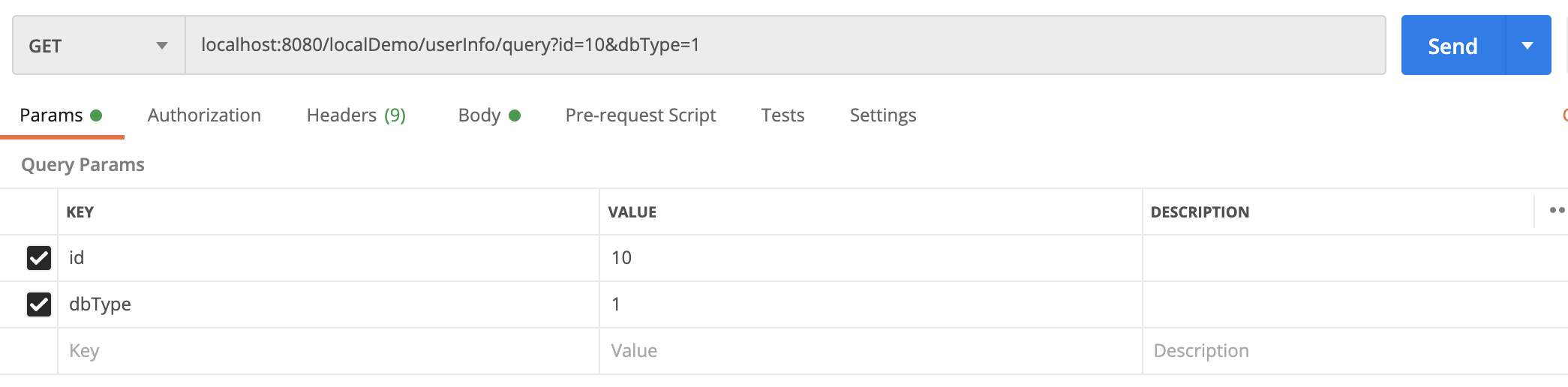This screenshot has height=387, width=1568.
Task: Click the empty Description placeholder field
Action: [x=1350, y=351]
